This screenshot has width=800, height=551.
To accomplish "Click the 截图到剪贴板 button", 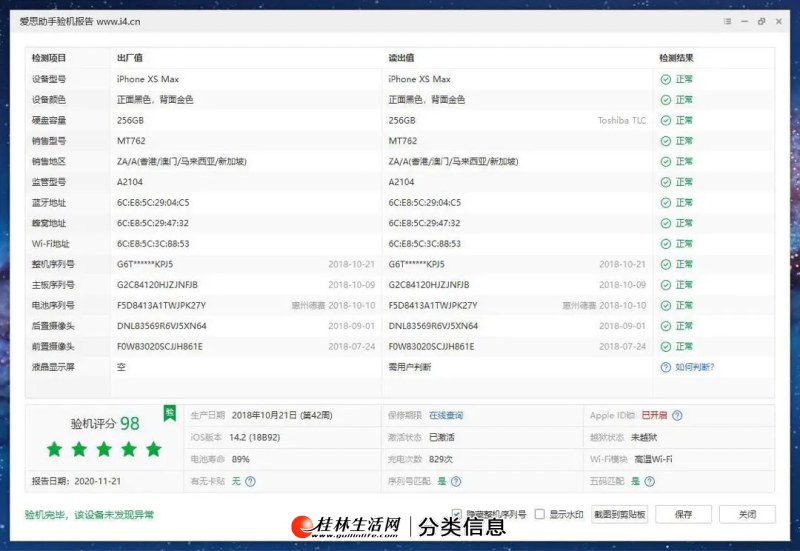I will [x=620, y=514].
